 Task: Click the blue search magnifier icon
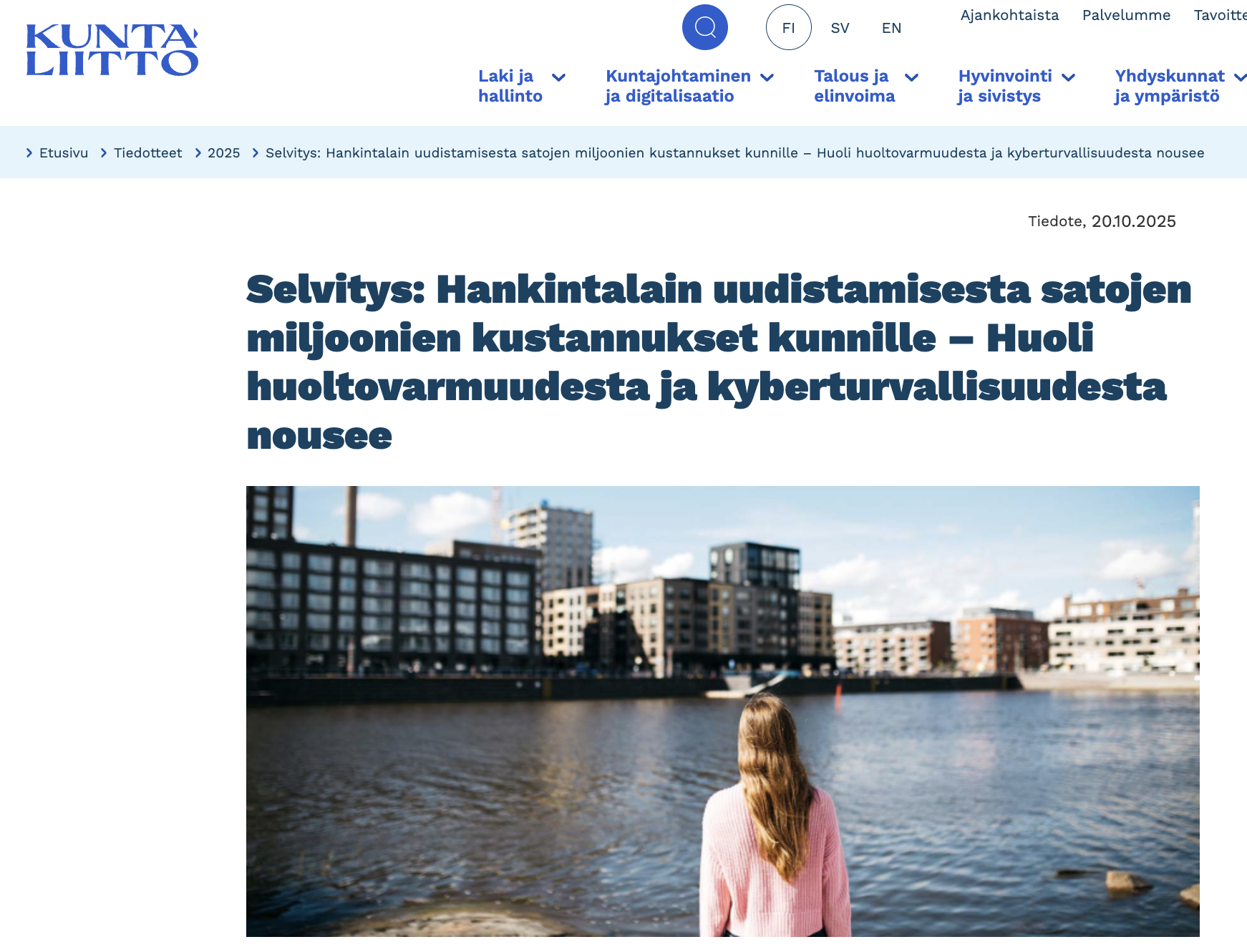point(704,27)
